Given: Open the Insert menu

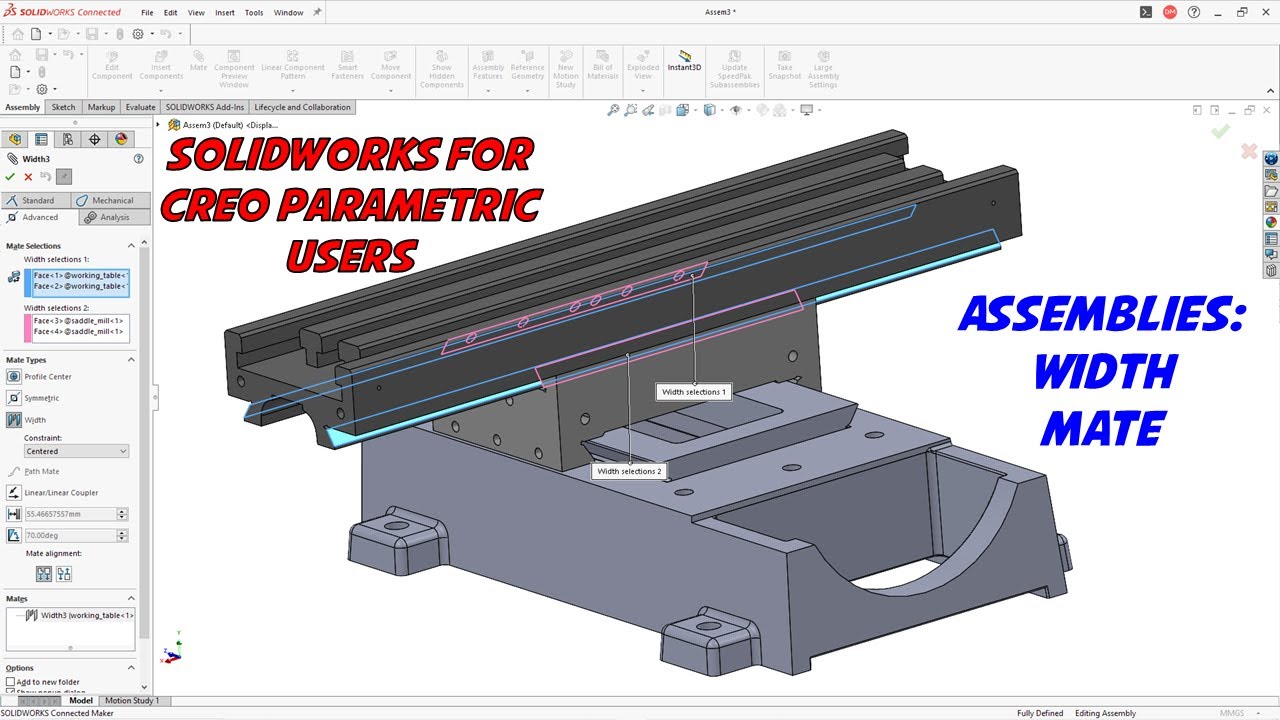Looking at the screenshot, I should (225, 13).
